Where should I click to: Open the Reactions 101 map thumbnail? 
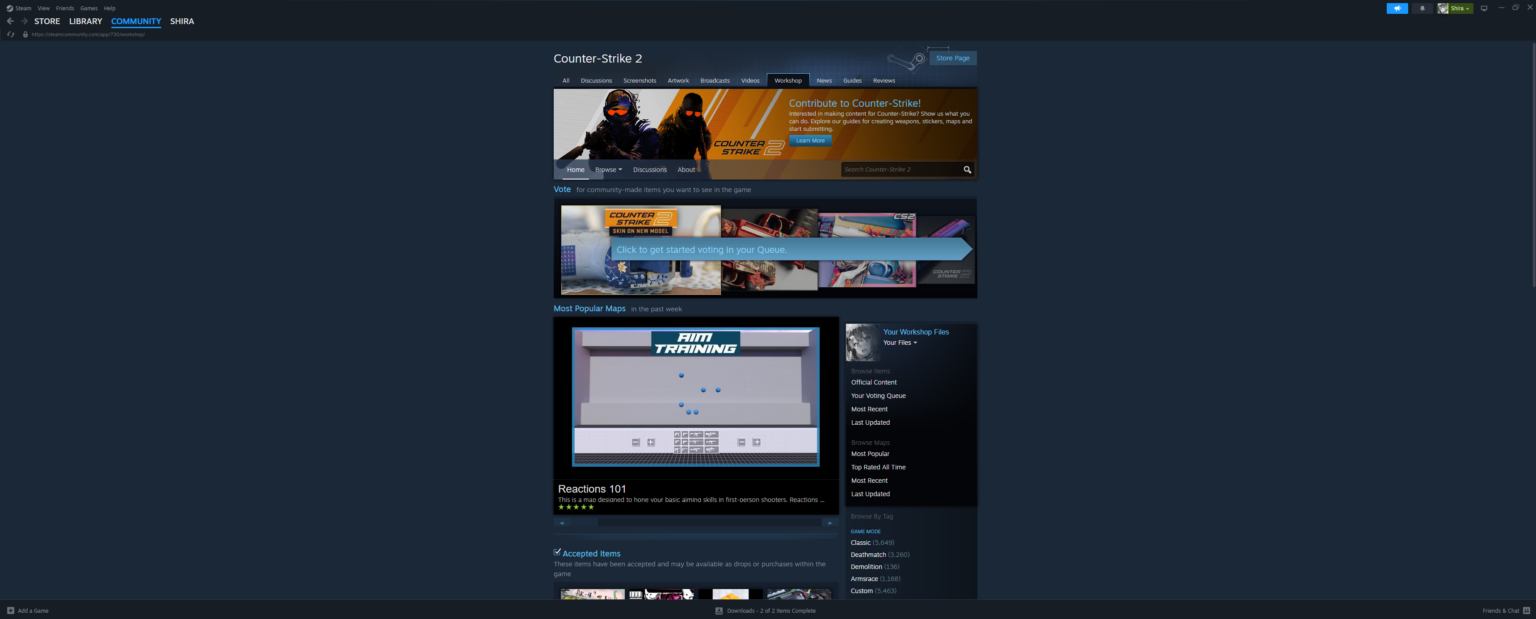click(x=695, y=396)
